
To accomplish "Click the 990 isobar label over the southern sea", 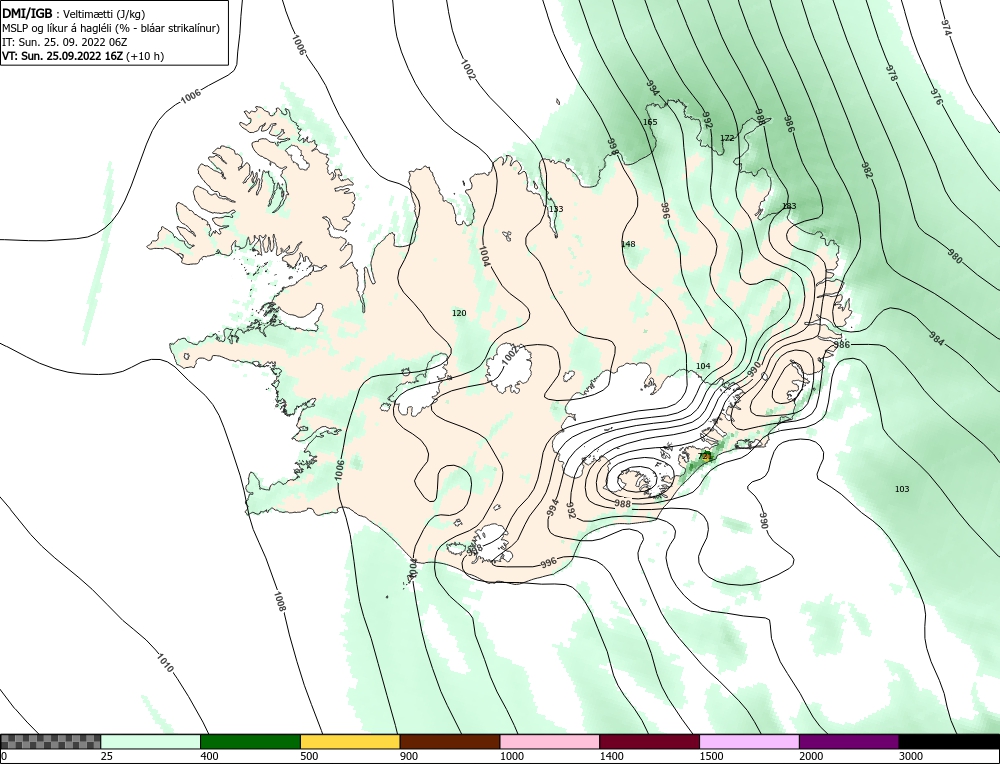I will click(765, 520).
